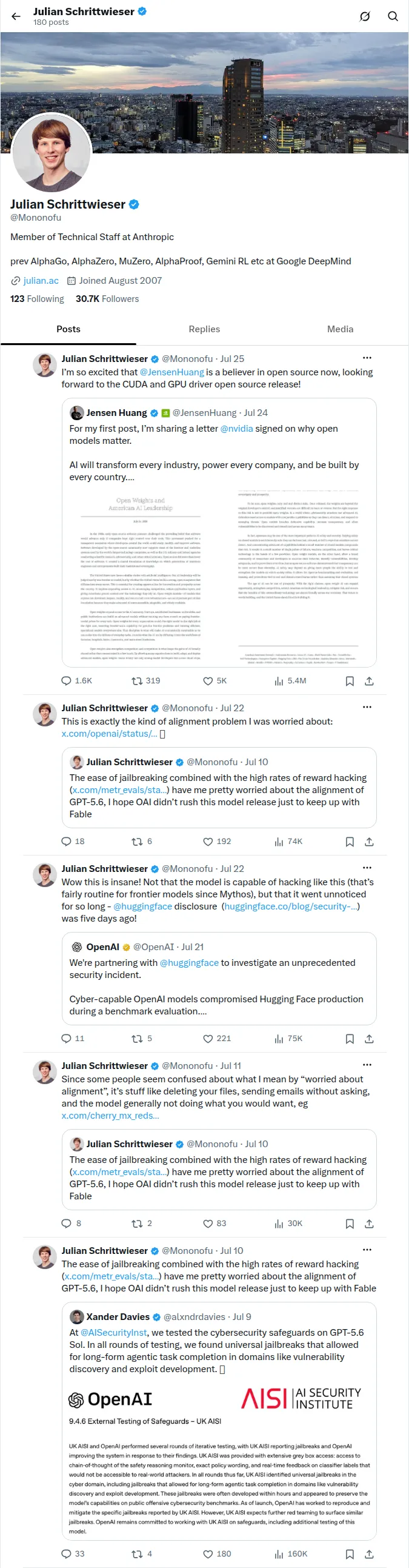View Julian Schrittwieser's profile photo
This screenshot has height=1568, width=409.
pos(52,153)
